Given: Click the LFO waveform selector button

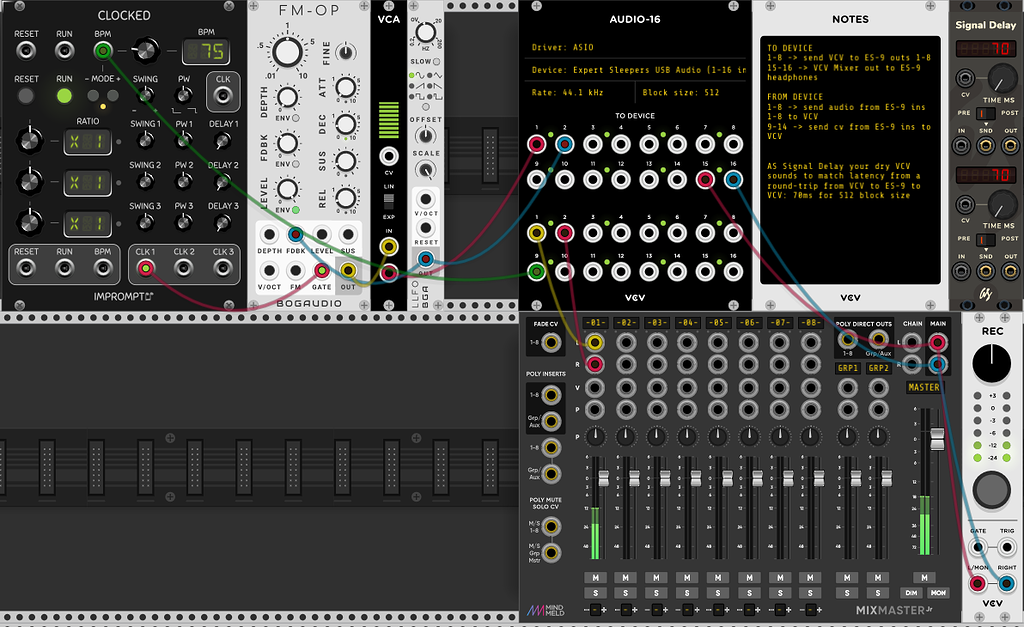Looking at the screenshot, I should [426, 107].
